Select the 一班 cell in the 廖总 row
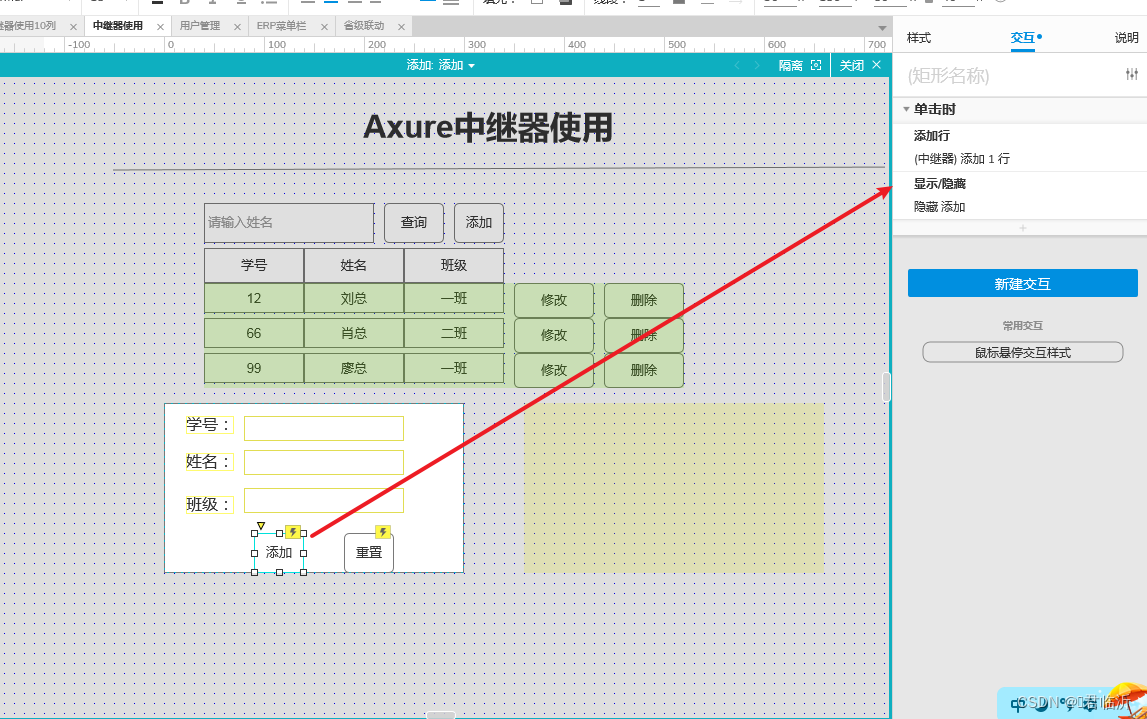Image resolution: width=1147 pixels, height=719 pixels. tap(454, 368)
